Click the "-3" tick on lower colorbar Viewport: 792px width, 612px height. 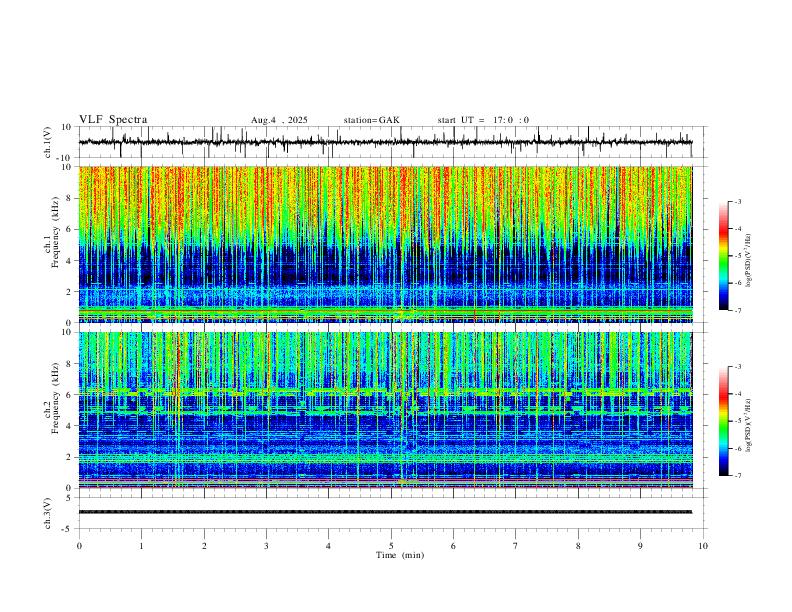click(738, 367)
